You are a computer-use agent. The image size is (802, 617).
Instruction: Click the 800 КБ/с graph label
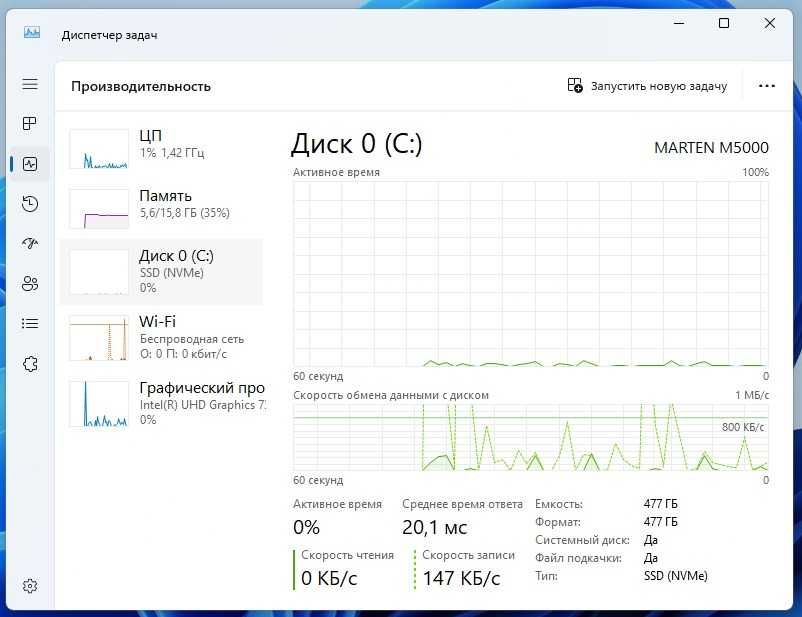[743, 427]
